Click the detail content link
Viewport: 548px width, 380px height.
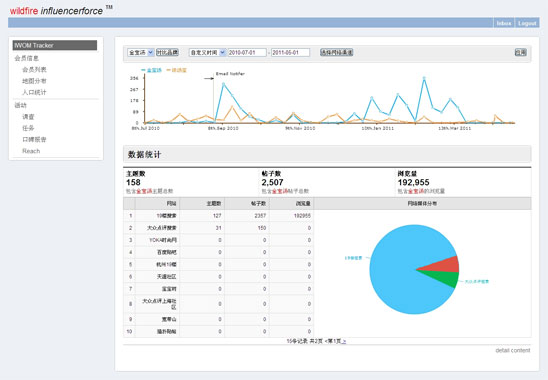click(x=513, y=350)
